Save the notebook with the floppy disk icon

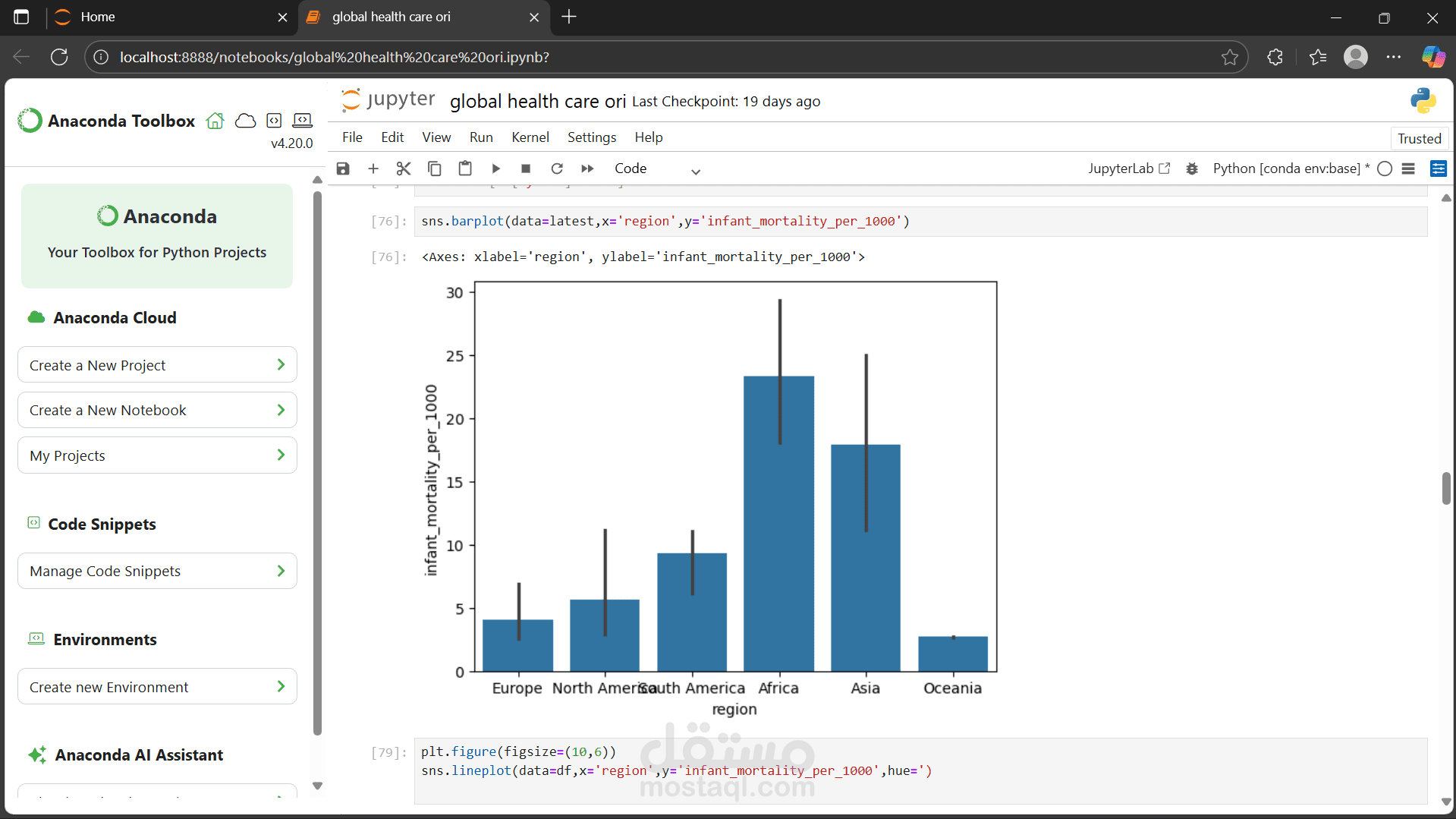point(343,169)
